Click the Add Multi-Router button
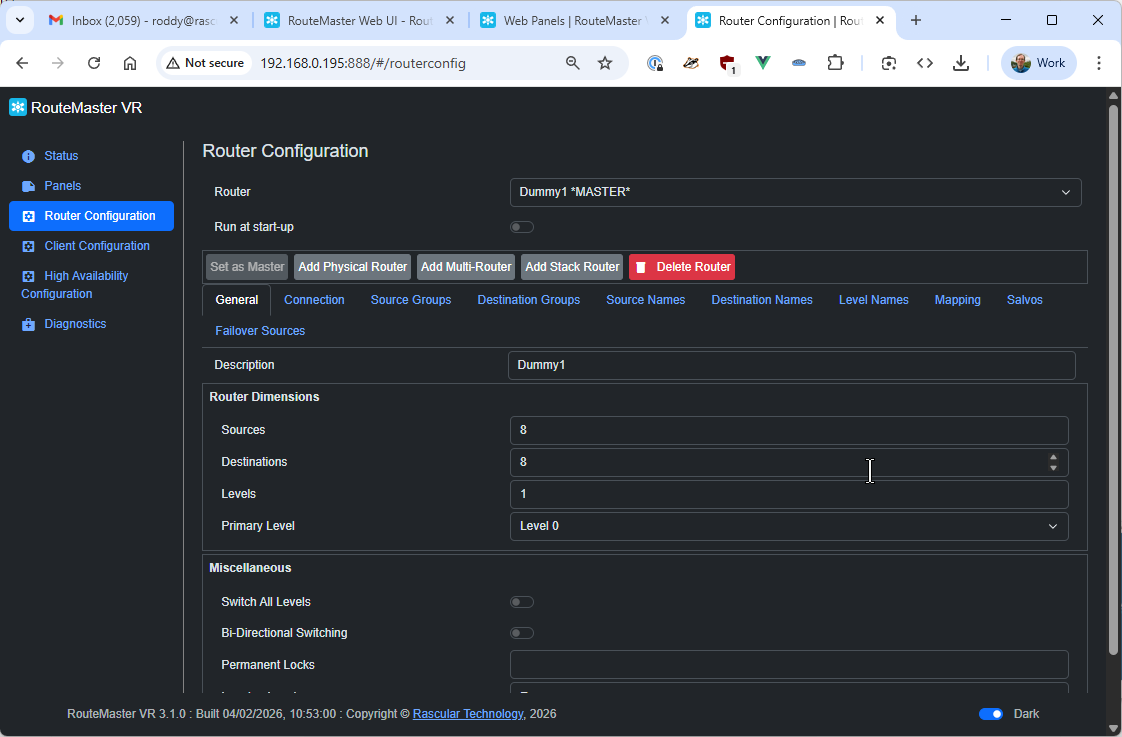This screenshot has width=1122, height=737. click(466, 267)
